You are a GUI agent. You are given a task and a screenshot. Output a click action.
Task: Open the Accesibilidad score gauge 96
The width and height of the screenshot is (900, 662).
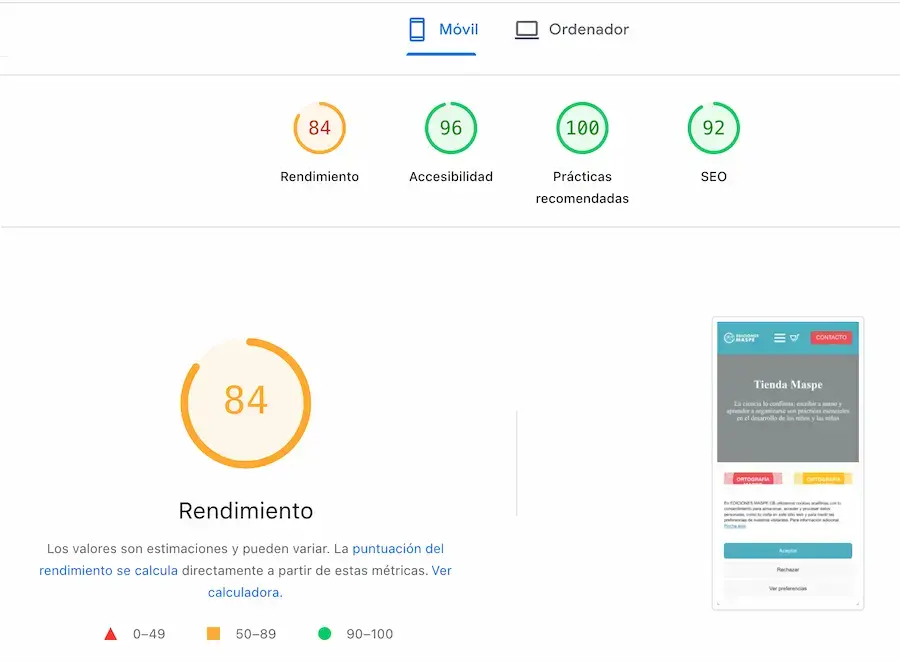pos(451,127)
